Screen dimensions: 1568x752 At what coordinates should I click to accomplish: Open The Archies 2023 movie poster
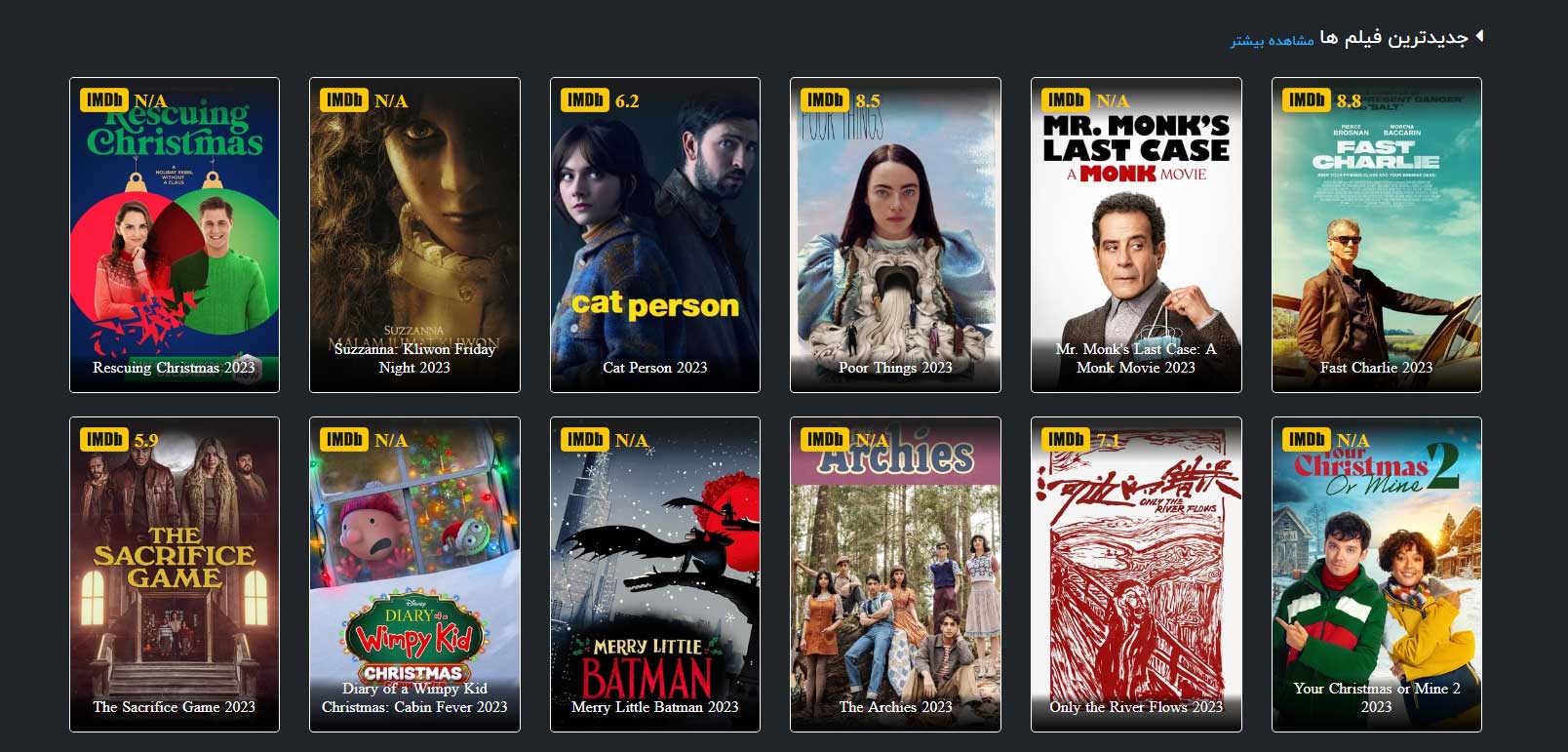(895, 574)
